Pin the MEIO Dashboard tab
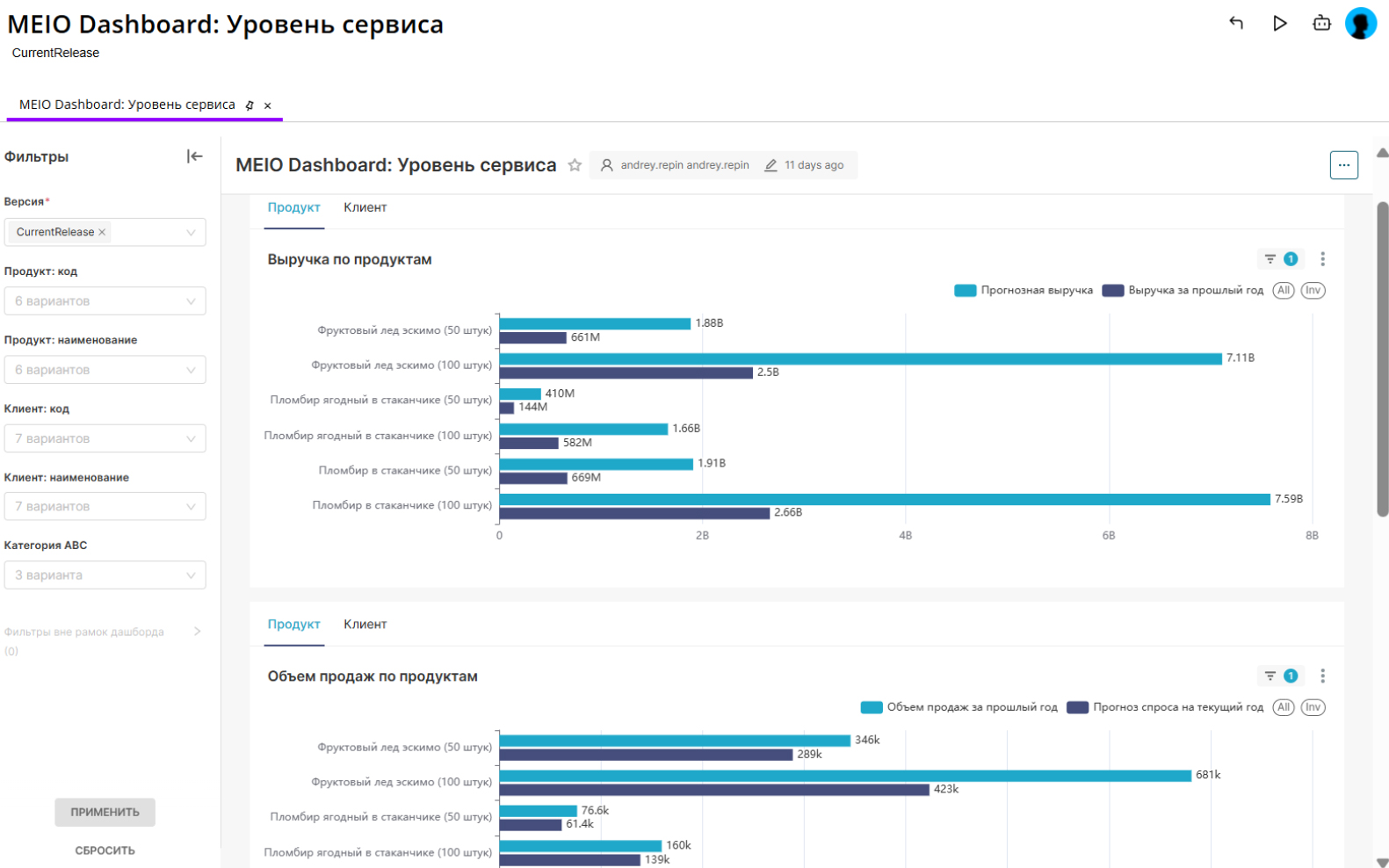The width and height of the screenshot is (1389, 868). 250,105
